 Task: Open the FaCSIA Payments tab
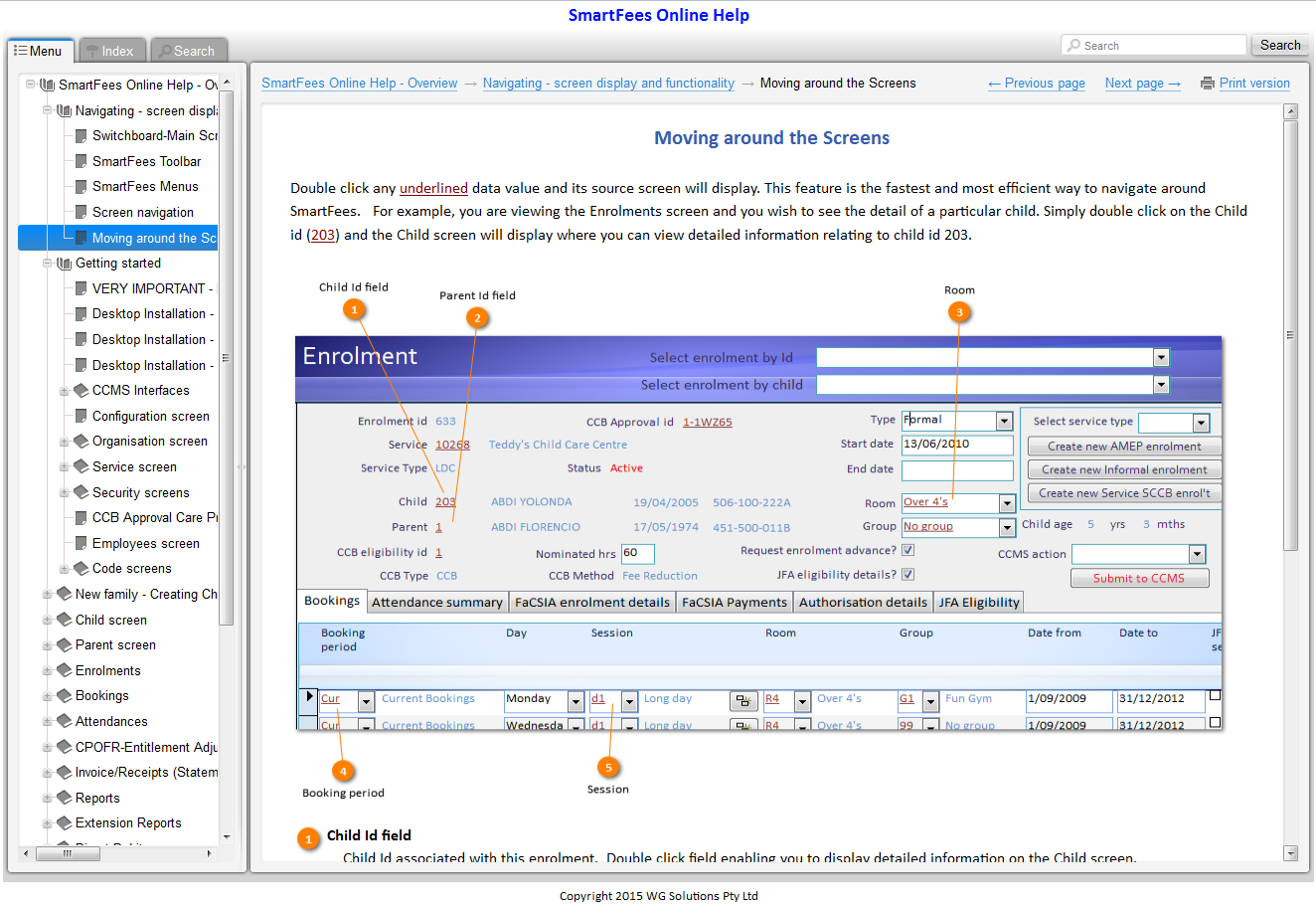(735, 602)
